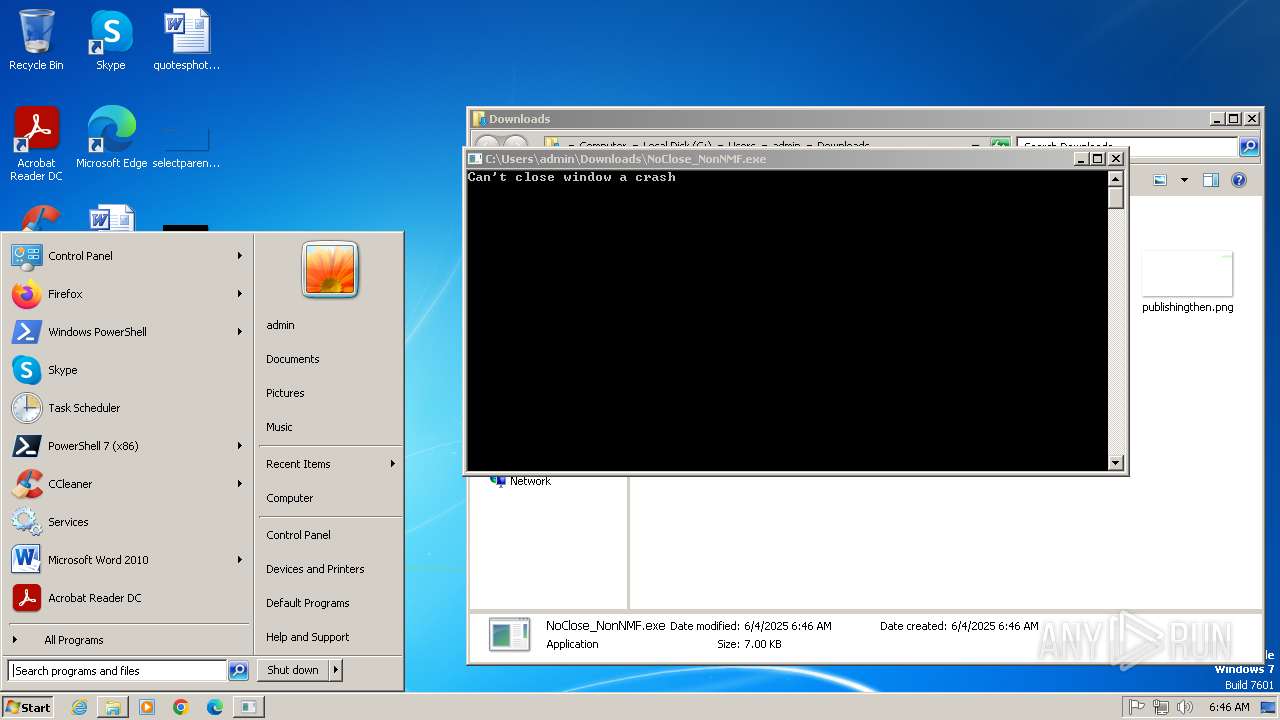Click File Explorer taskbar button
This screenshot has height=720, width=1280.
[113, 707]
